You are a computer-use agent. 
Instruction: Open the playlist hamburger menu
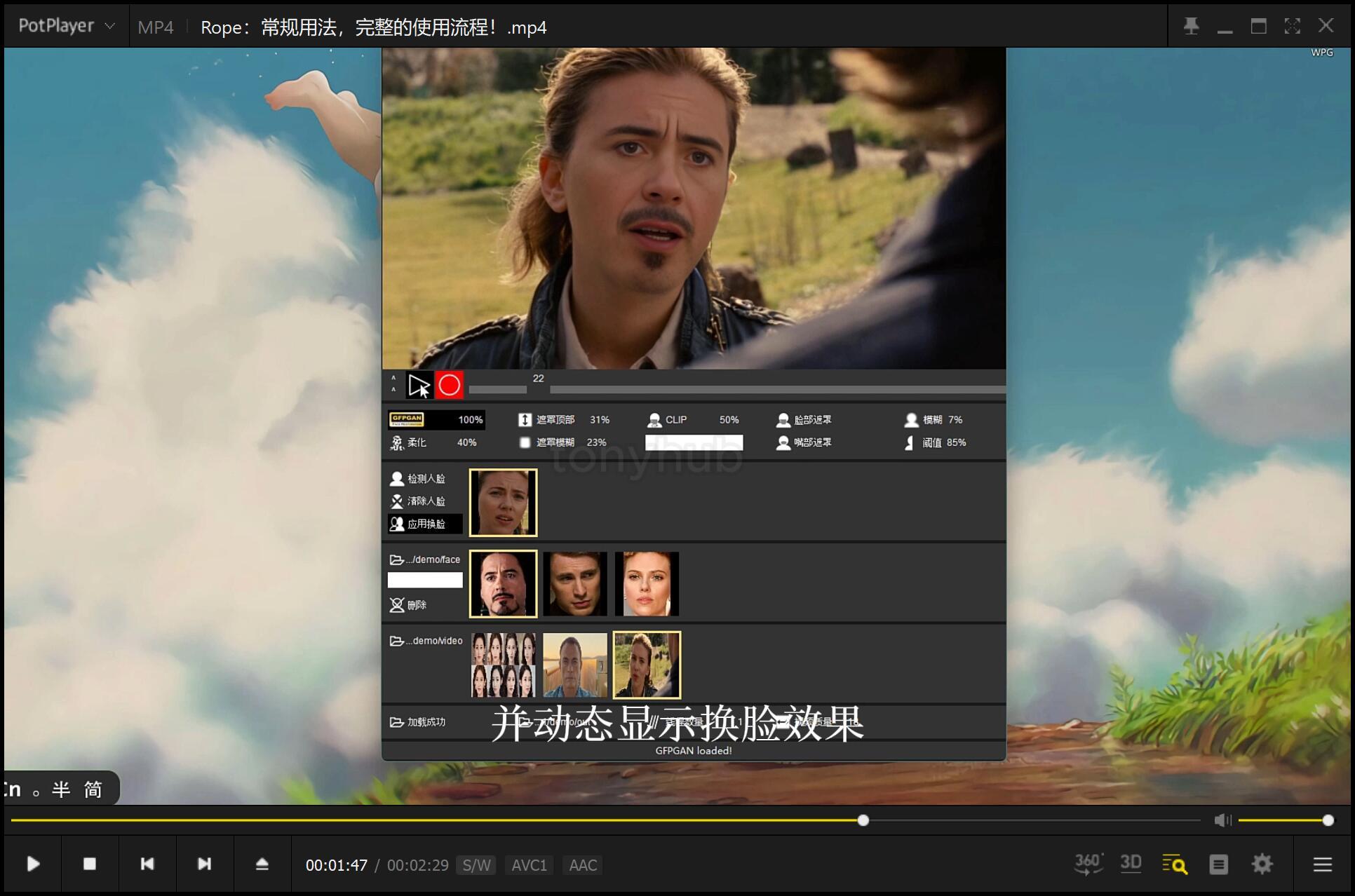tap(1323, 864)
